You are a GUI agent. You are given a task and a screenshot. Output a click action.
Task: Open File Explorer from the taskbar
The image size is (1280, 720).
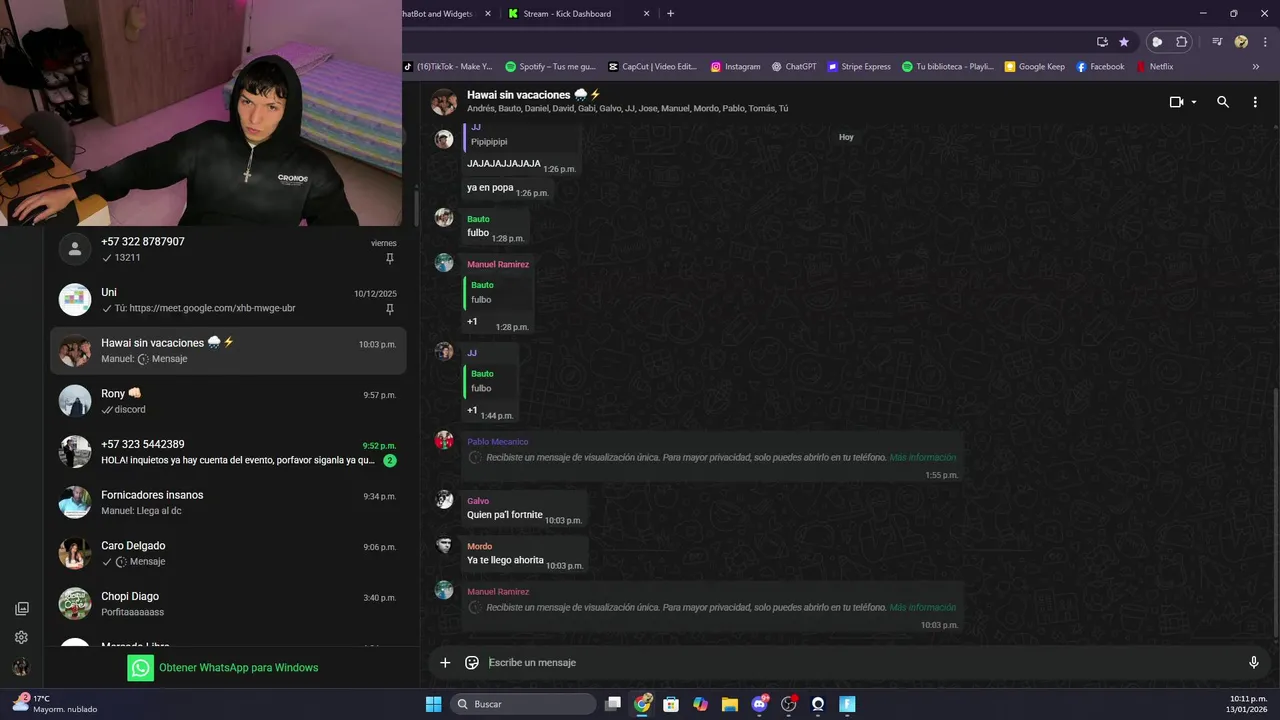(x=730, y=704)
